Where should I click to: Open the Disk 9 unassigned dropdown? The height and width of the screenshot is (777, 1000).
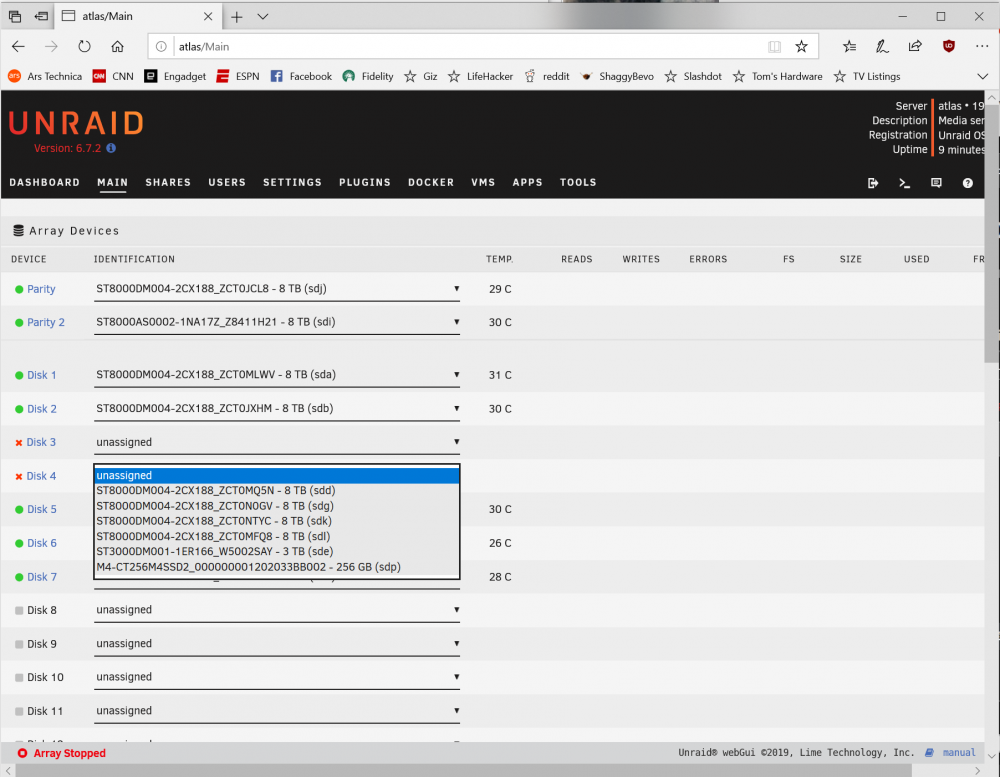pyautogui.click(x=277, y=644)
